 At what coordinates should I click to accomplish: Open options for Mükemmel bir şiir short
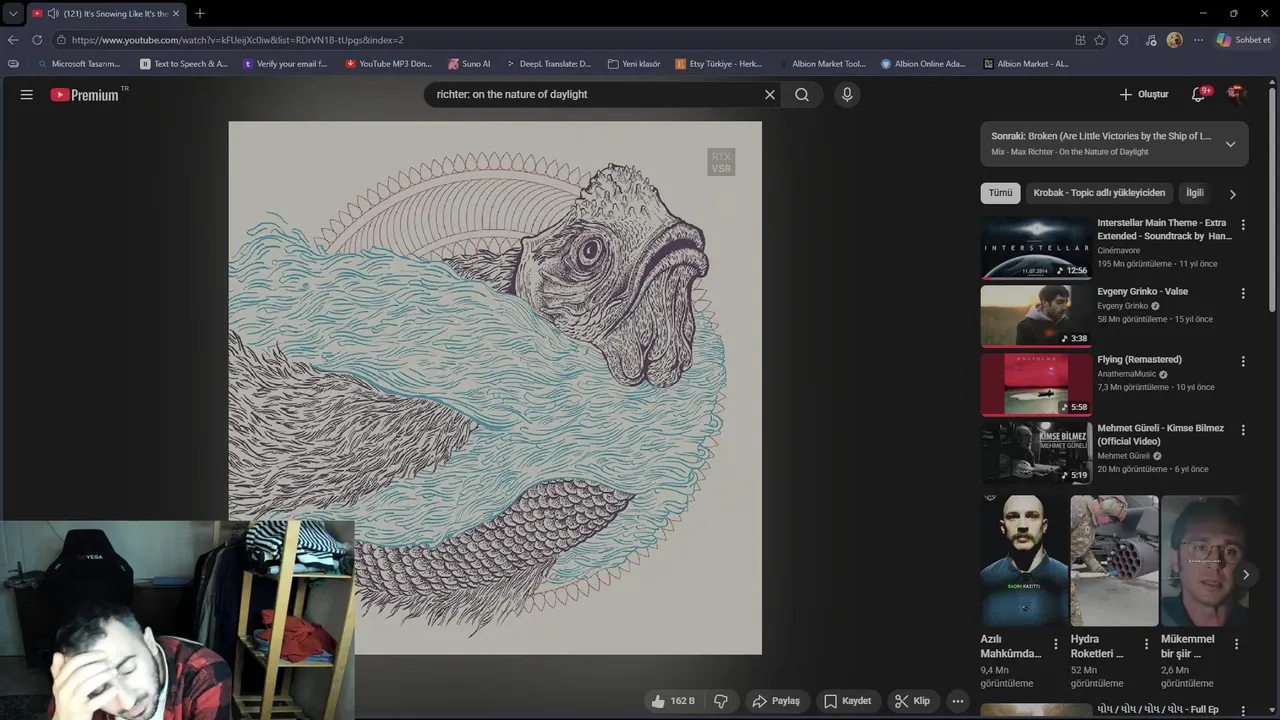pos(1236,645)
